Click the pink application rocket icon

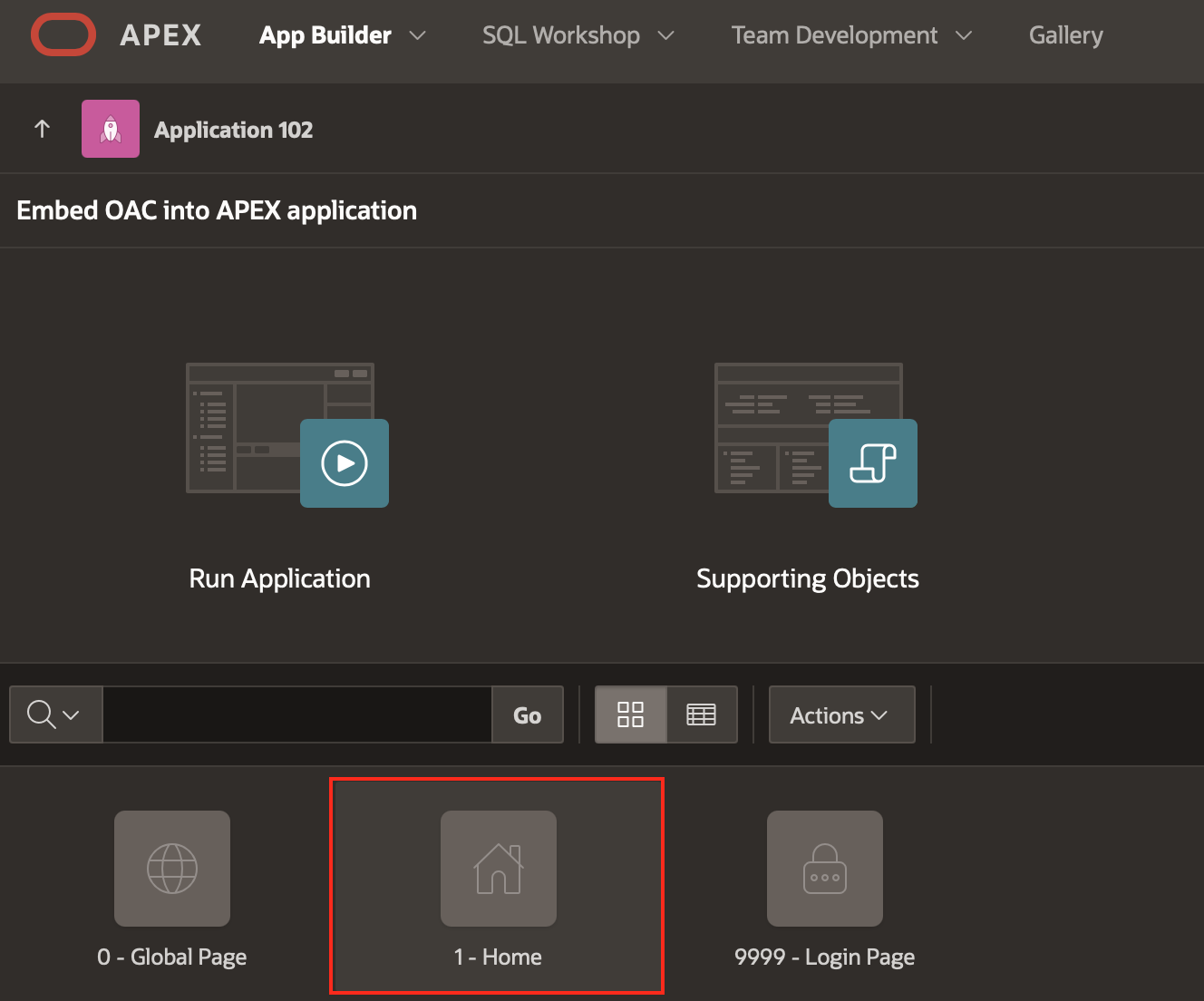coord(111,129)
